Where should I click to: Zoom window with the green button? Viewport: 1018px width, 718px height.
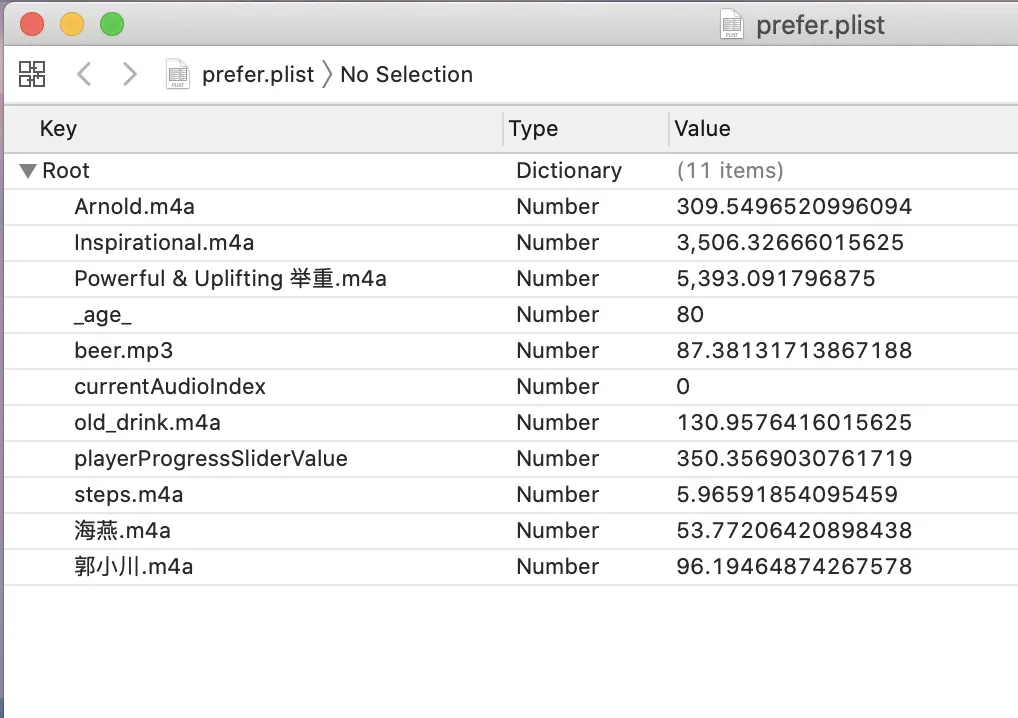[x=112, y=24]
